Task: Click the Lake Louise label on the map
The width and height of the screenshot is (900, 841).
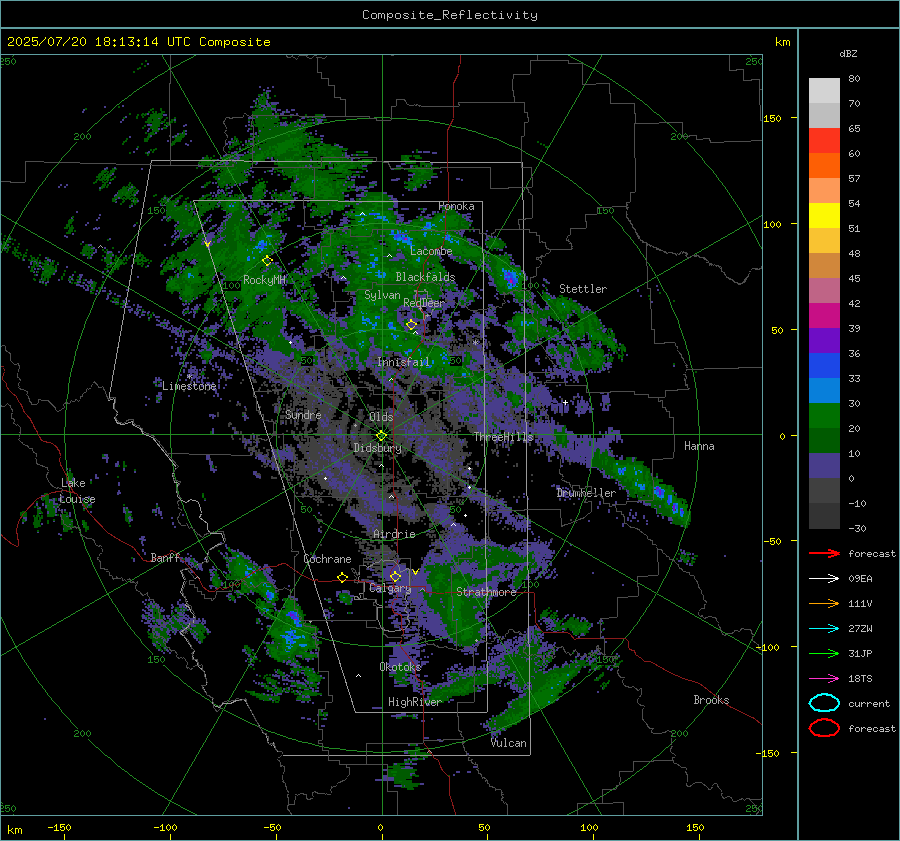Action: (x=77, y=491)
